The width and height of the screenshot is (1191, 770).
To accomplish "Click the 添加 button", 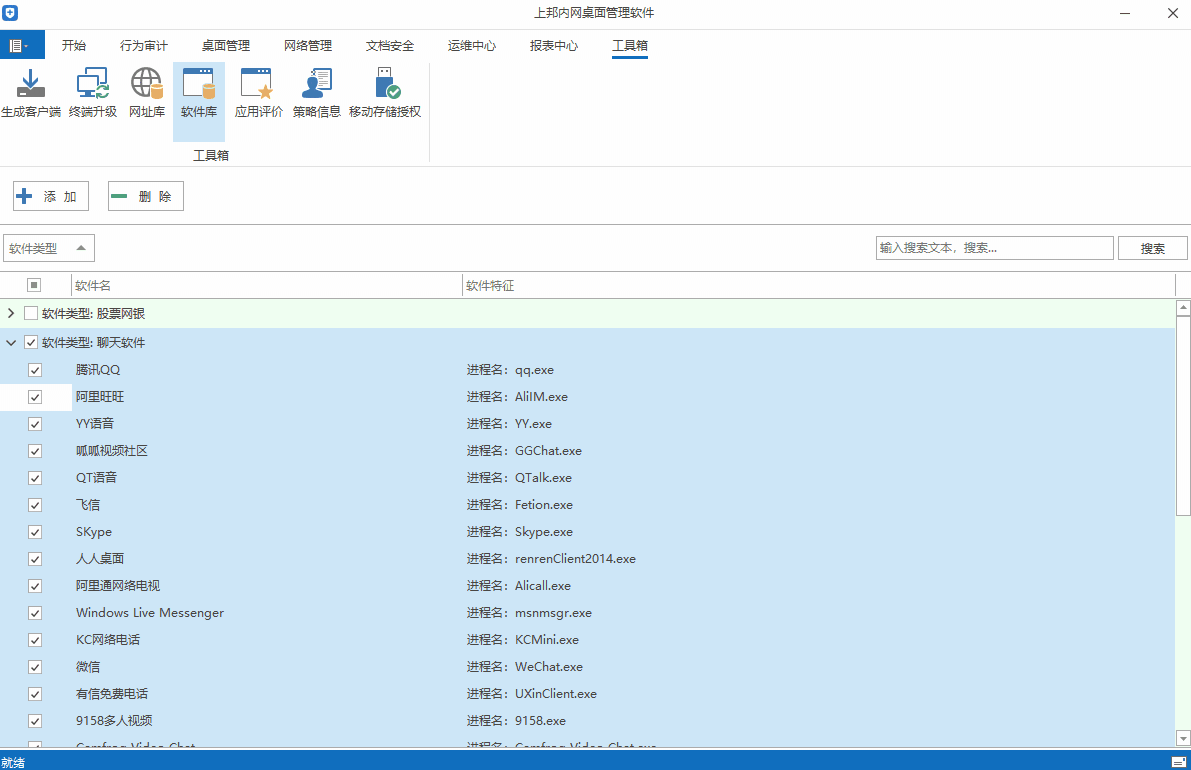I will click(51, 197).
